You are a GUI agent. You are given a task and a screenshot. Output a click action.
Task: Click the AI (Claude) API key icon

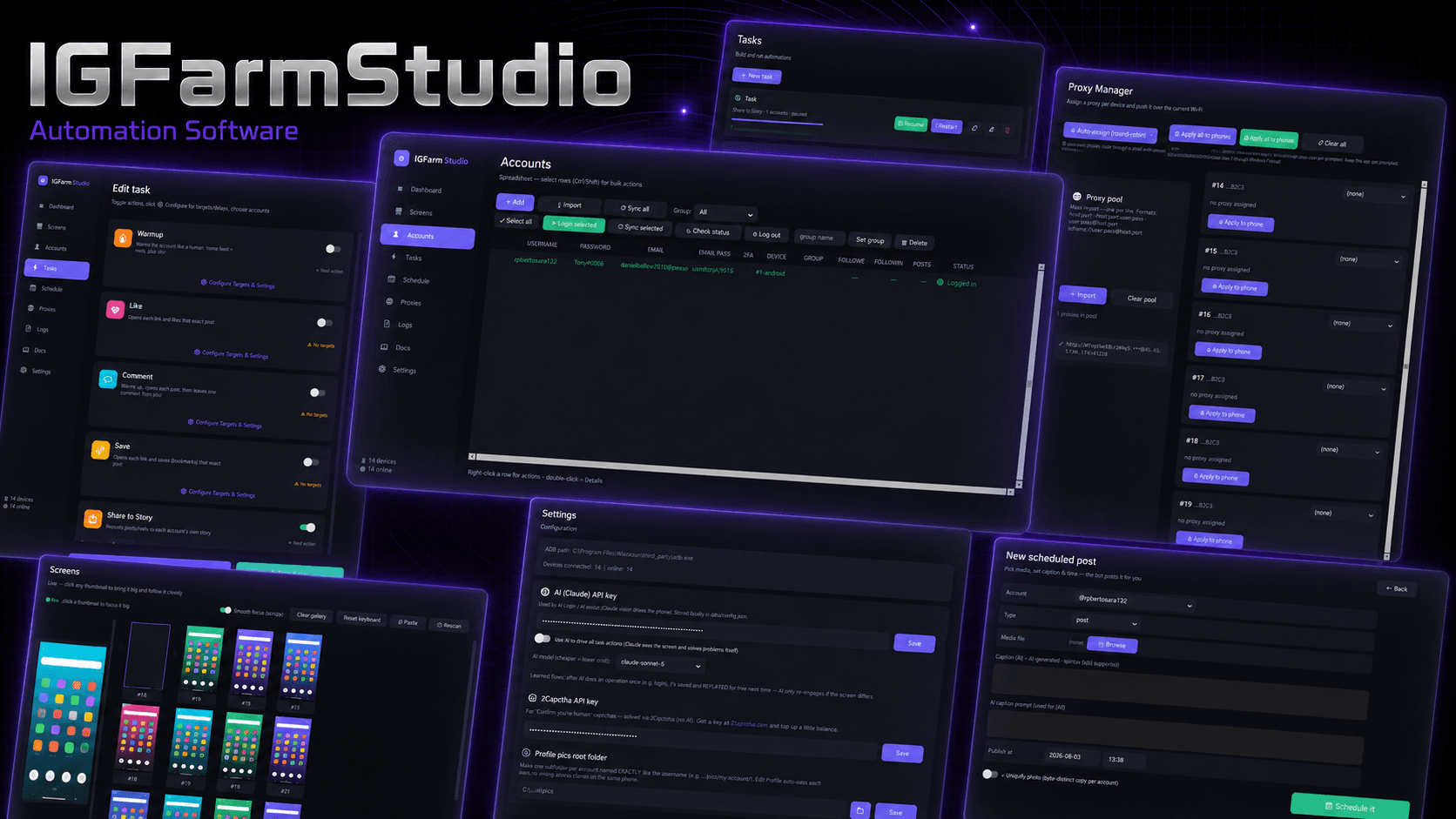545,592
